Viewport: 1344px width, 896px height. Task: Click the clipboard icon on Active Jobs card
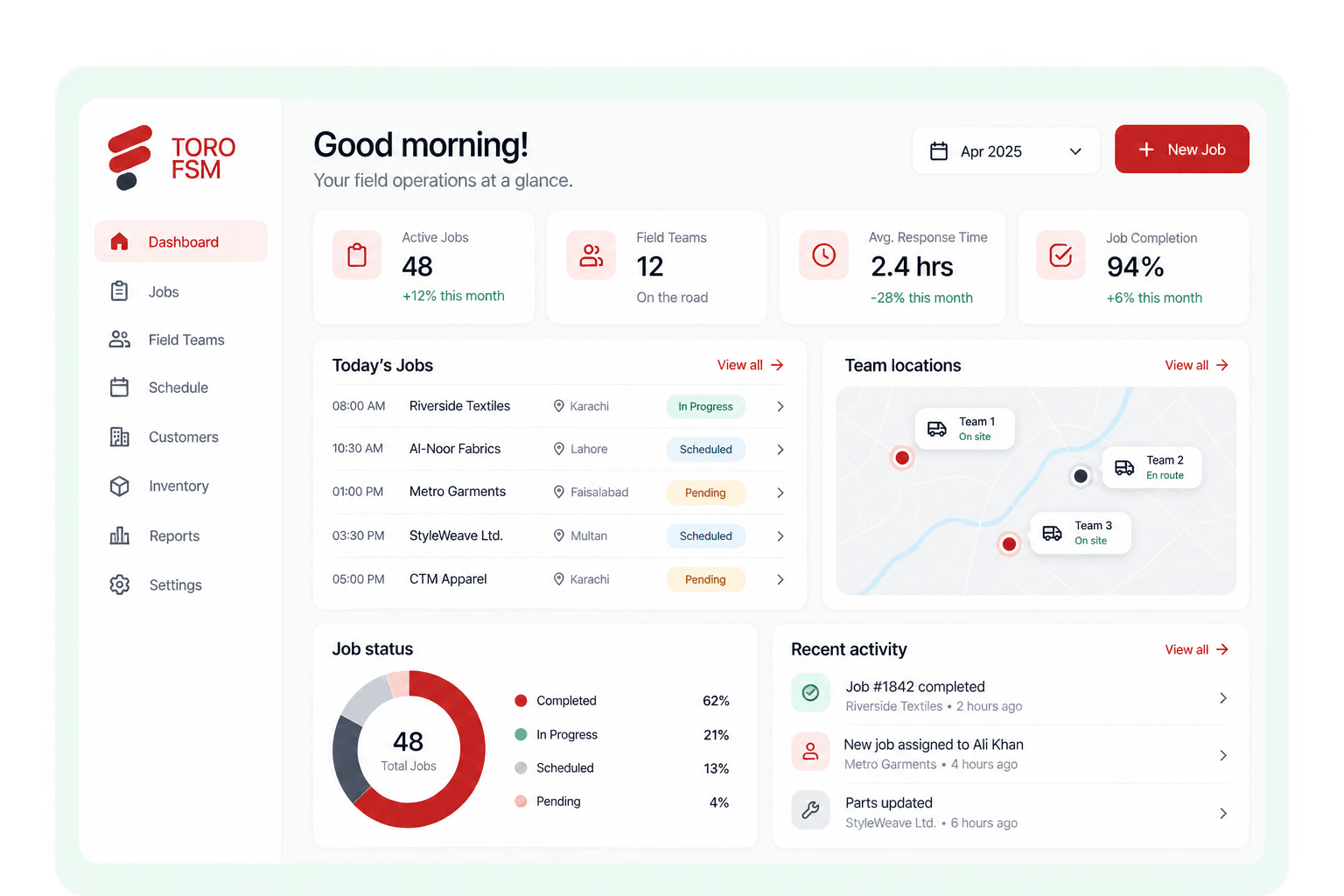tap(357, 255)
